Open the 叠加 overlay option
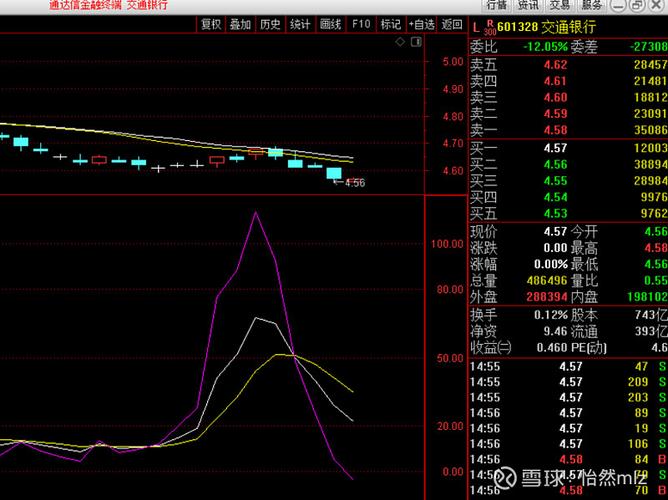668x500 pixels. pyautogui.click(x=241, y=24)
